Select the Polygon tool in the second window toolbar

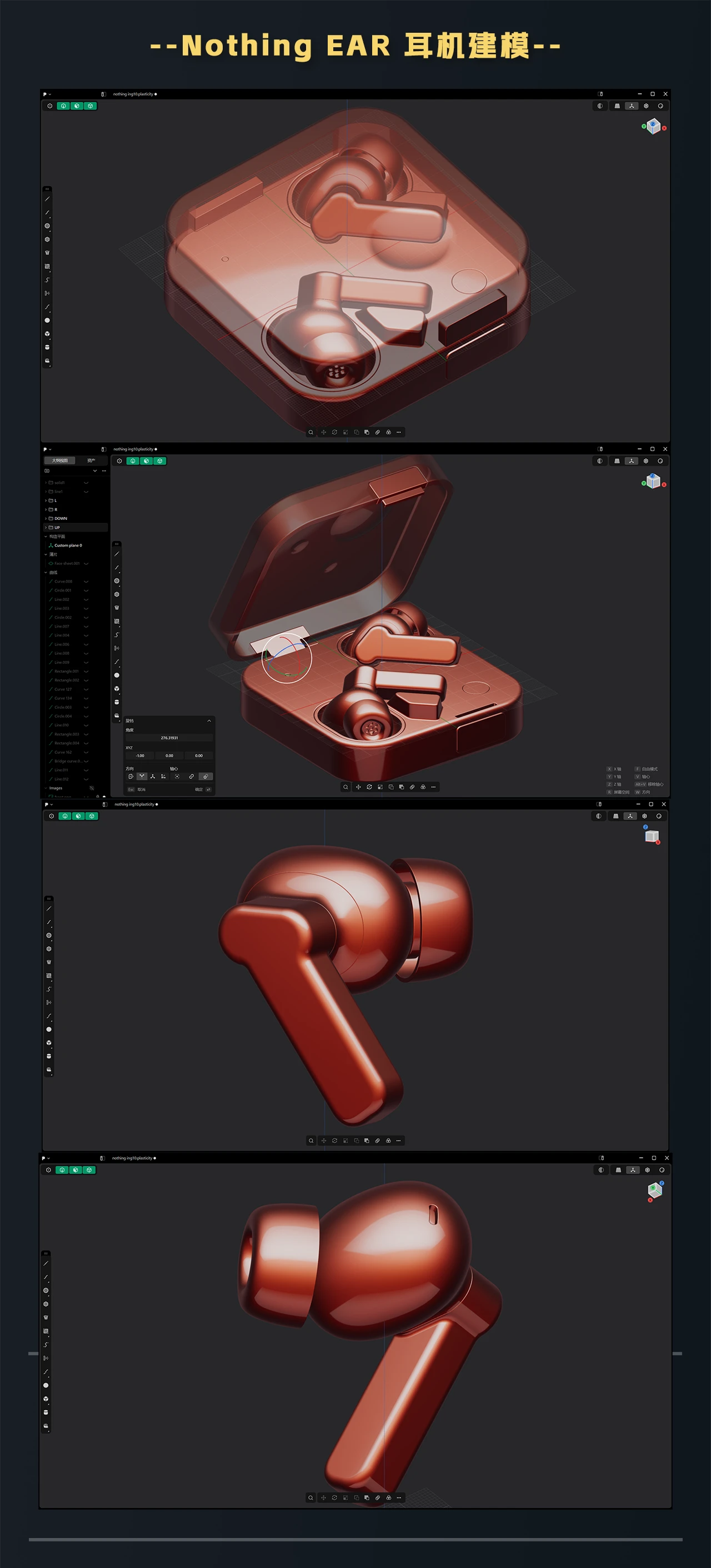point(117,594)
